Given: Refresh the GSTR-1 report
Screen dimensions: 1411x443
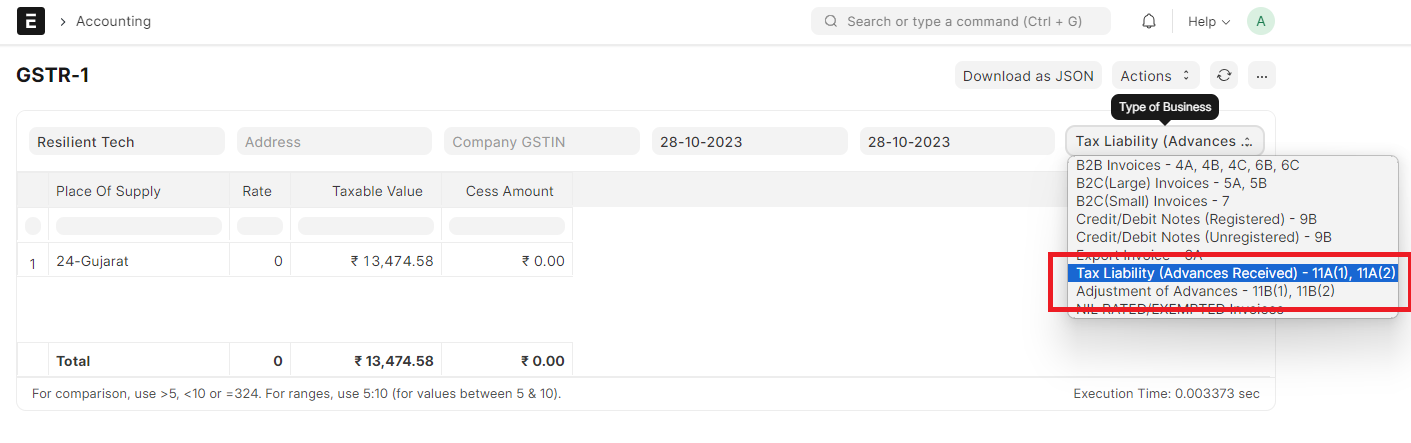Looking at the screenshot, I should coord(1224,75).
